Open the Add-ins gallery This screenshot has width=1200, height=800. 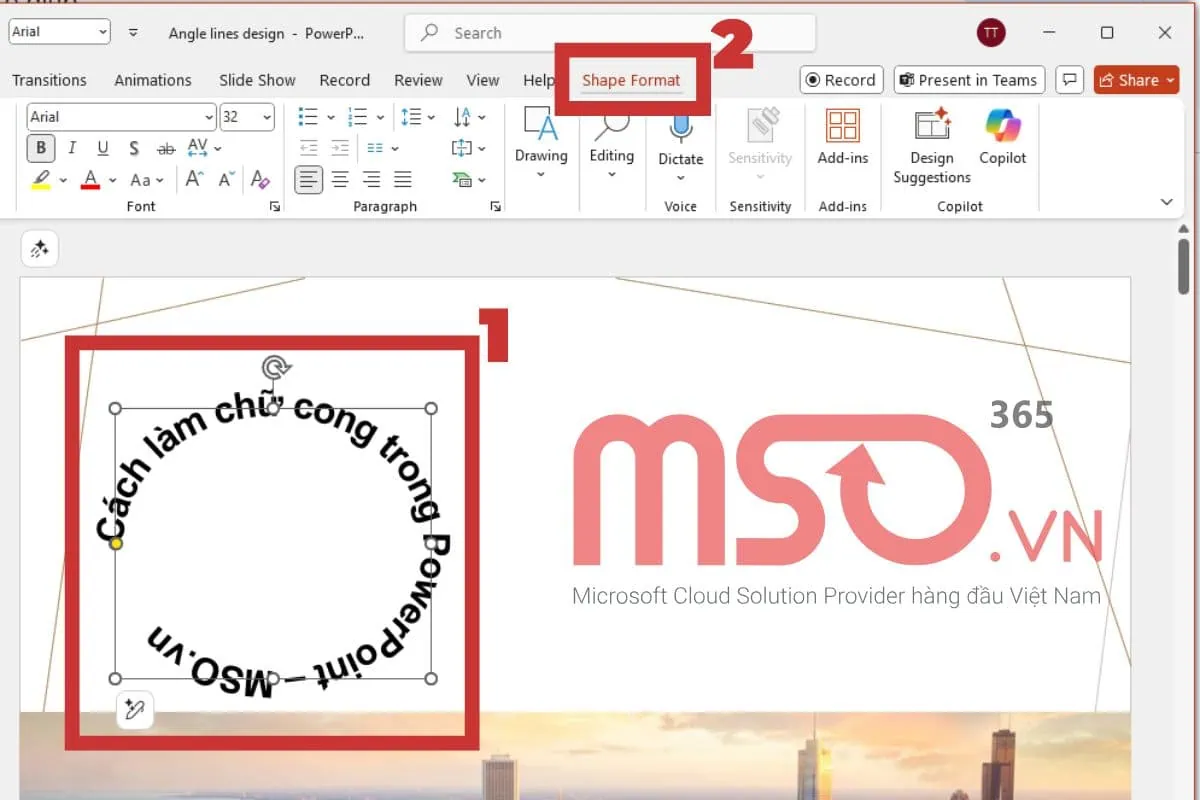pos(842,136)
